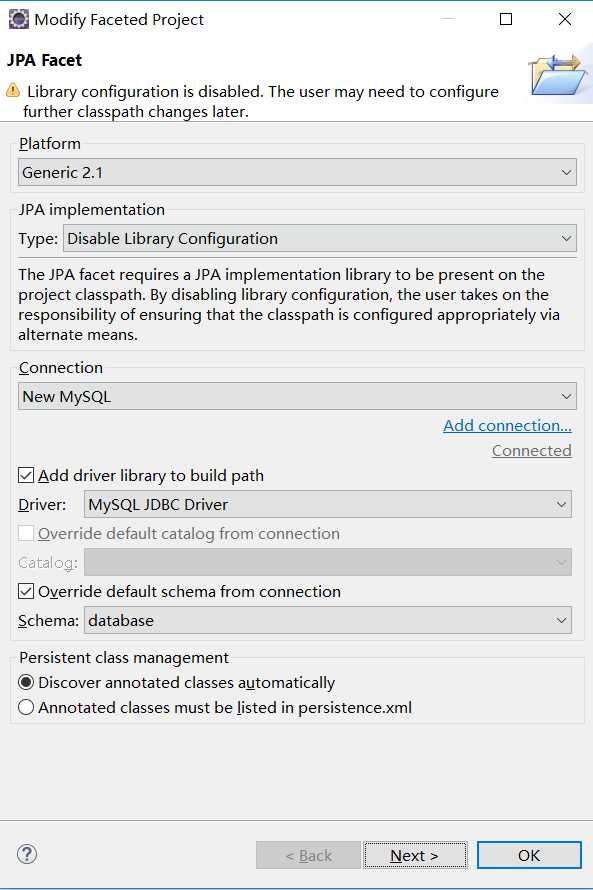Click the Add connection... link
This screenshot has width=593, height=890.
[x=507, y=426]
